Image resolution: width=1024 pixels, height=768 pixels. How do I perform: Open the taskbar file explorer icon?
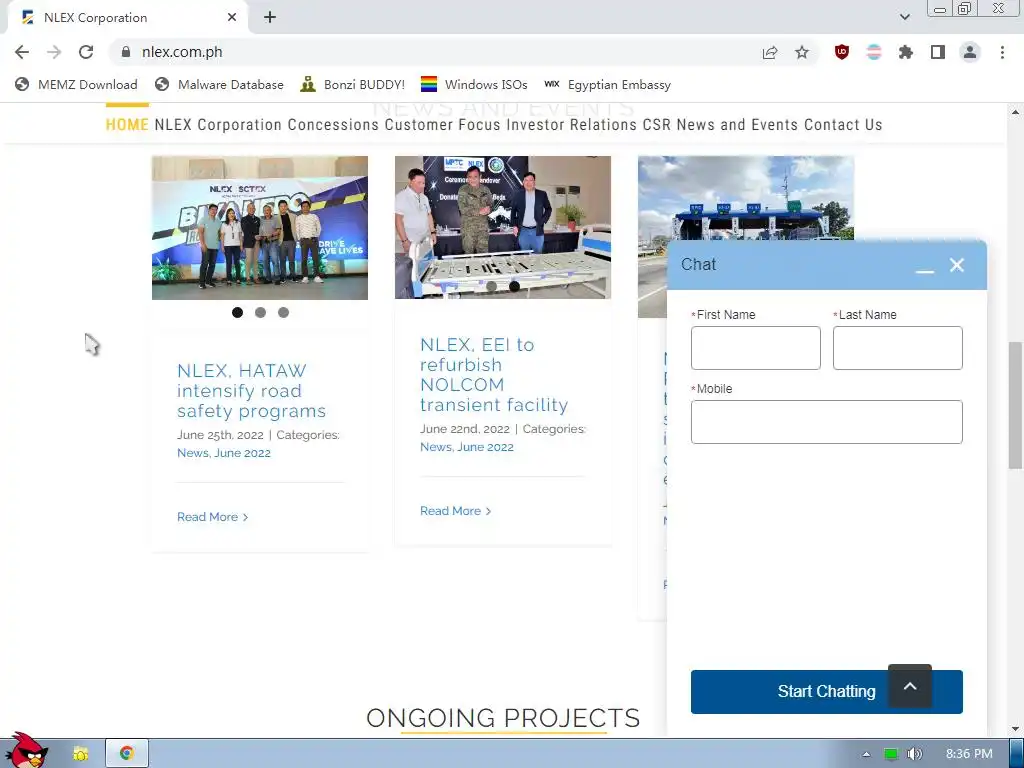(x=81, y=754)
